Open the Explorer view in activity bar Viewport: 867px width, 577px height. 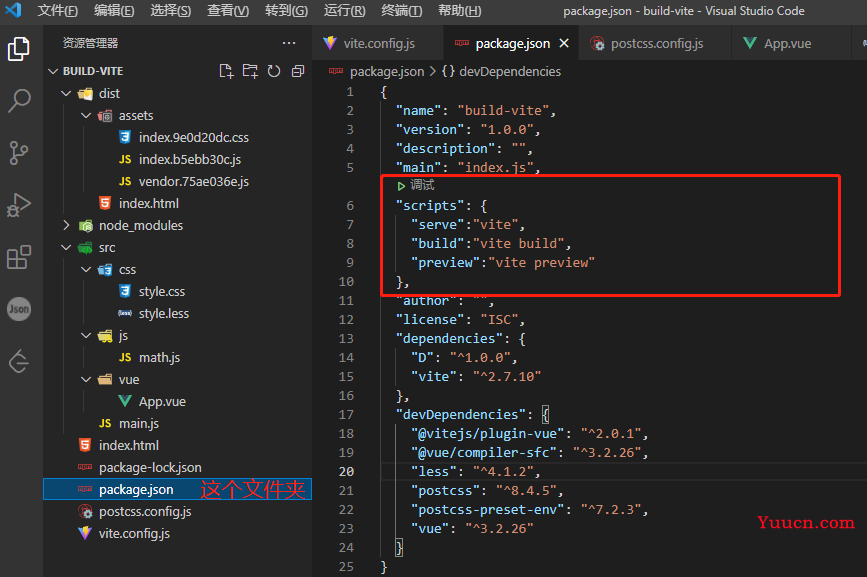[19, 49]
